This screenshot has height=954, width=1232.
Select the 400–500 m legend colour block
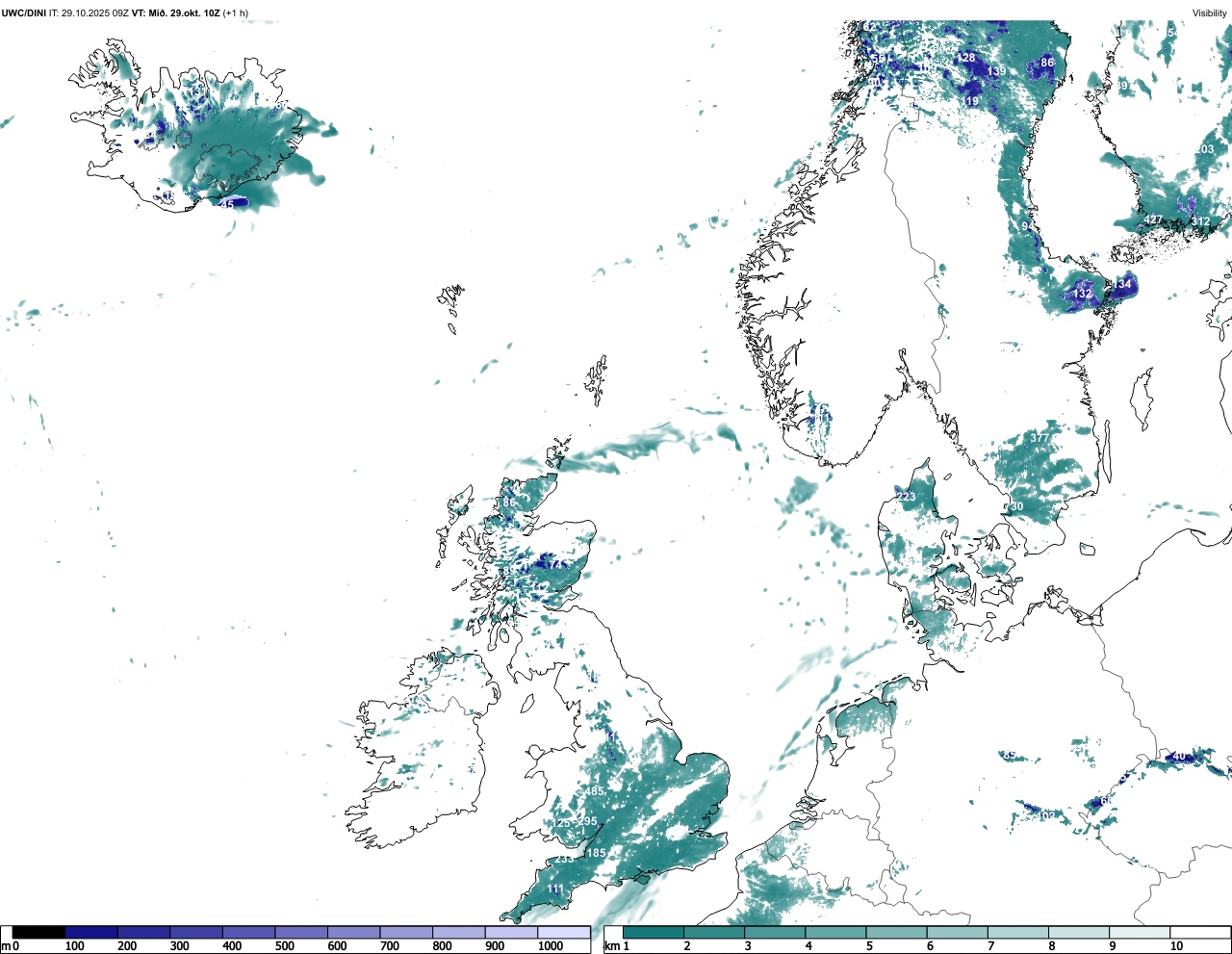tap(249, 933)
